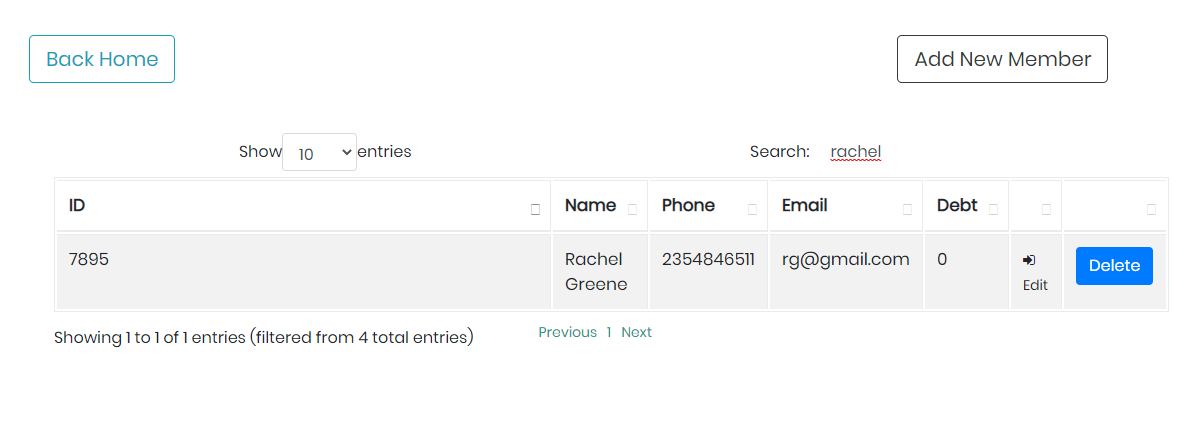The image size is (1199, 440).
Task: Click the sort icon above Delete column
Action: point(1151,210)
